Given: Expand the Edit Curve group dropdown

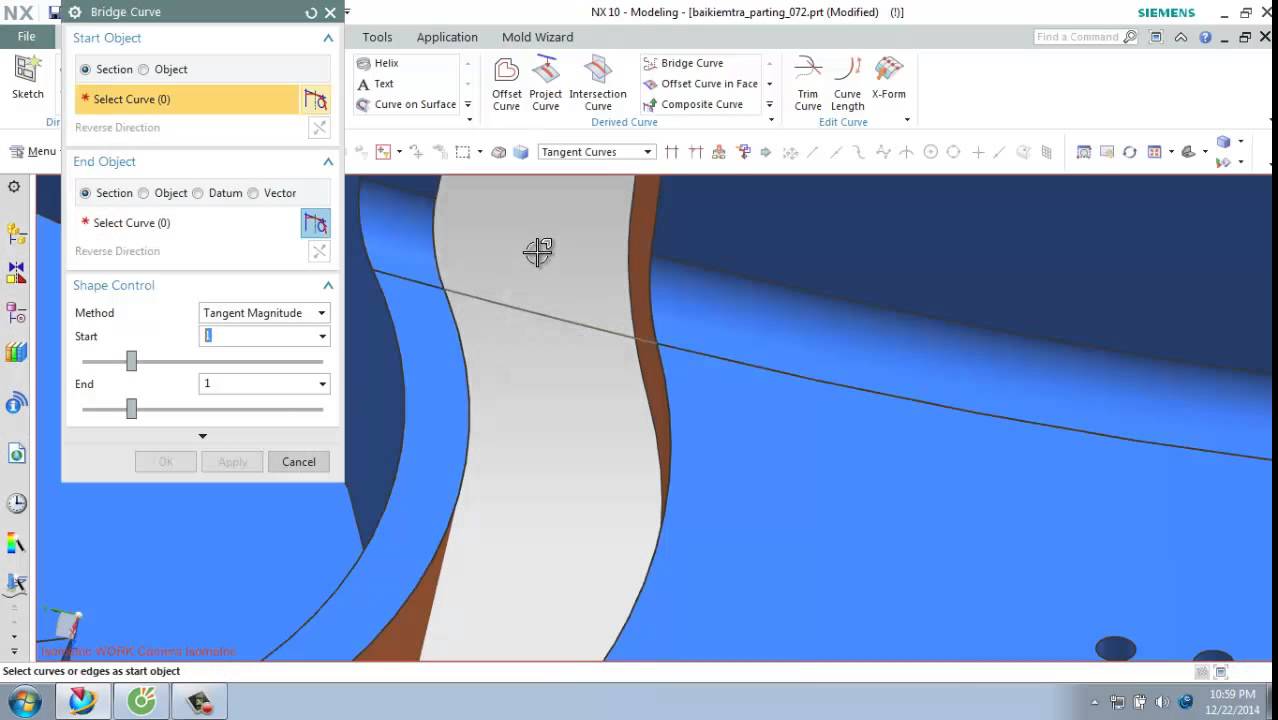Looking at the screenshot, I should 907,120.
